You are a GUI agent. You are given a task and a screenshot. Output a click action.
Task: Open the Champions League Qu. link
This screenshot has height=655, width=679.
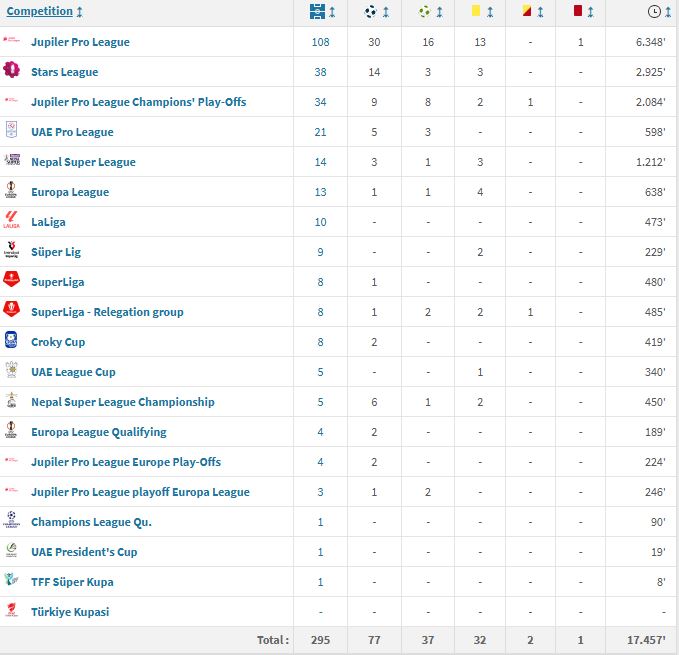pyautogui.click(x=91, y=522)
